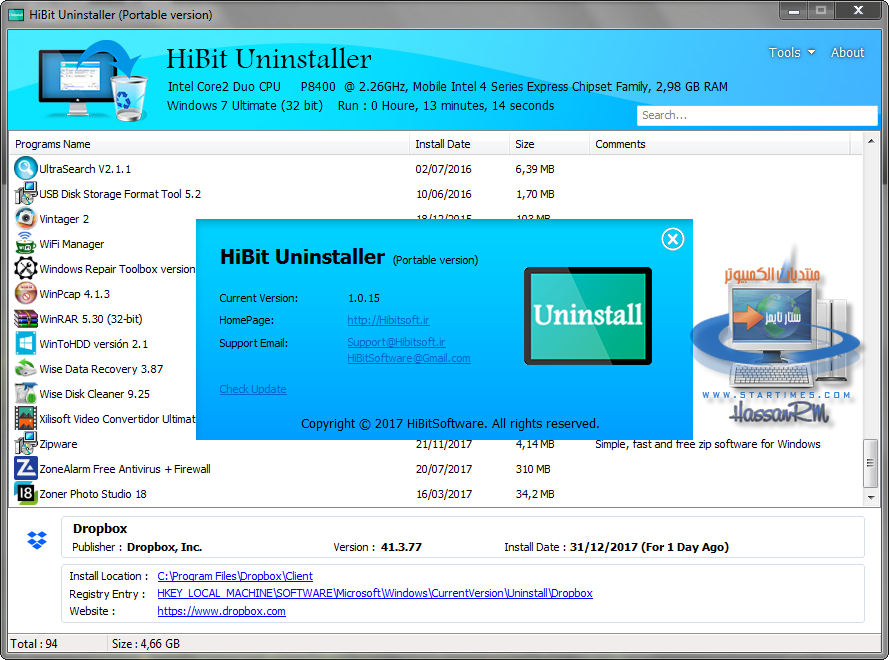Select the Vintager 2 program icon

point(25,218)
